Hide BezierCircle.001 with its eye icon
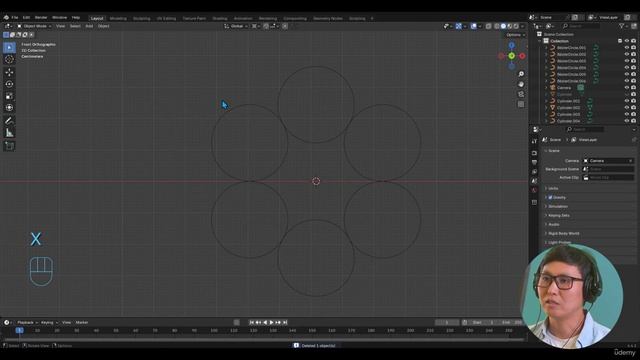Screen dimensions: 640x360 point(627,47)
